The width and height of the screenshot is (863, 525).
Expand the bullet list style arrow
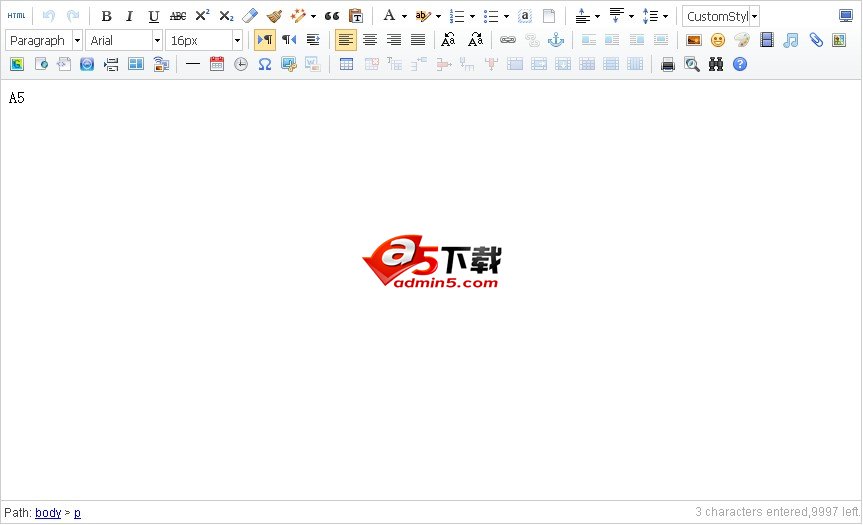coord(506,17)
